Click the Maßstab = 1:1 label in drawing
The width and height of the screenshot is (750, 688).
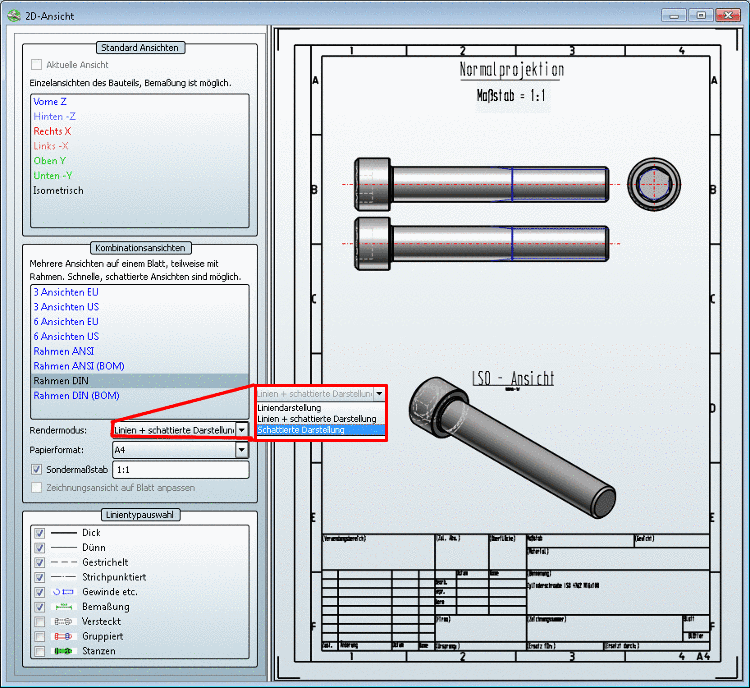[511, 96]
